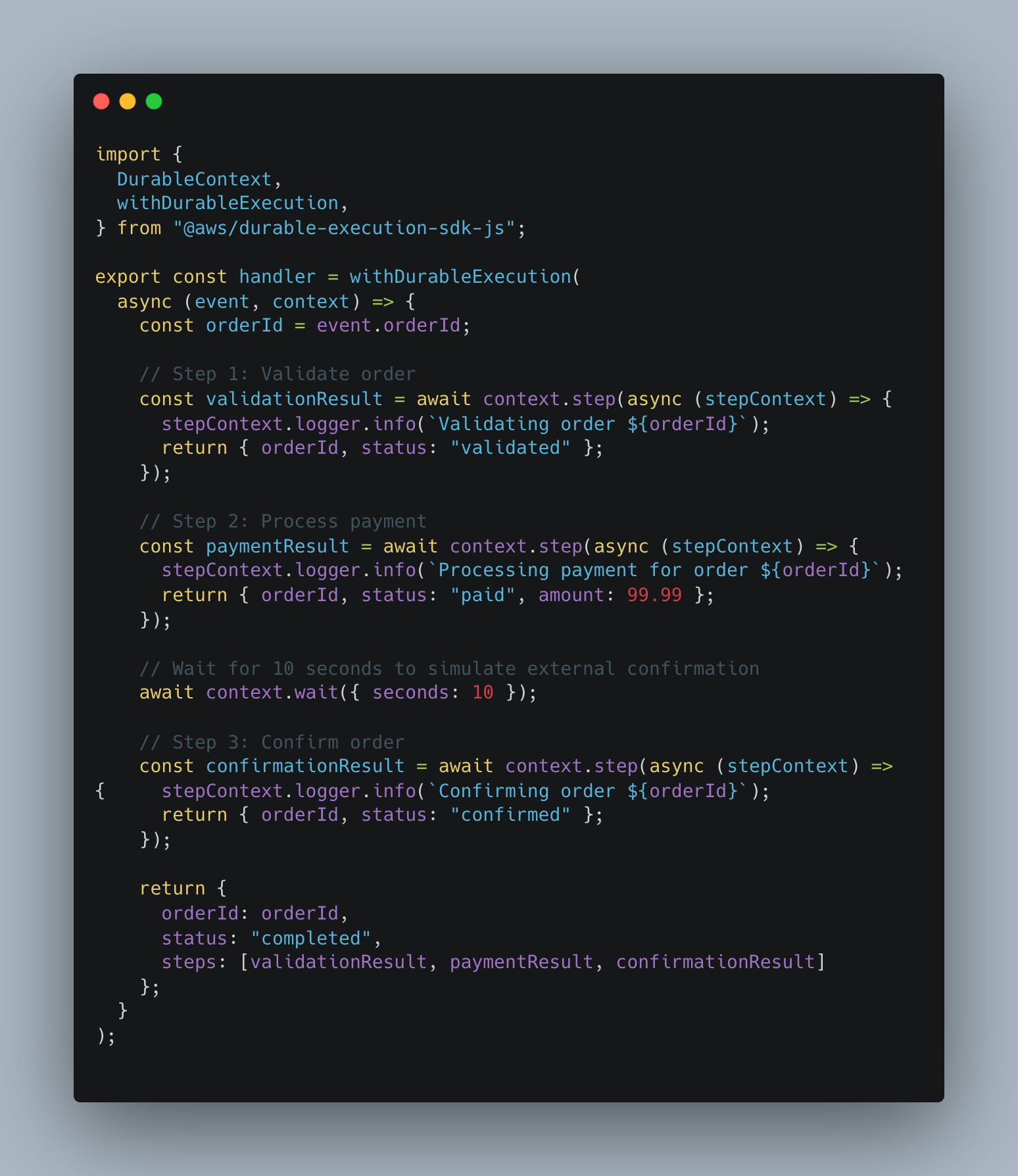The width and height of the screenshot is (1018, 1176).
Task: Click the import keyword on the first line
Action: coord(128,154)
